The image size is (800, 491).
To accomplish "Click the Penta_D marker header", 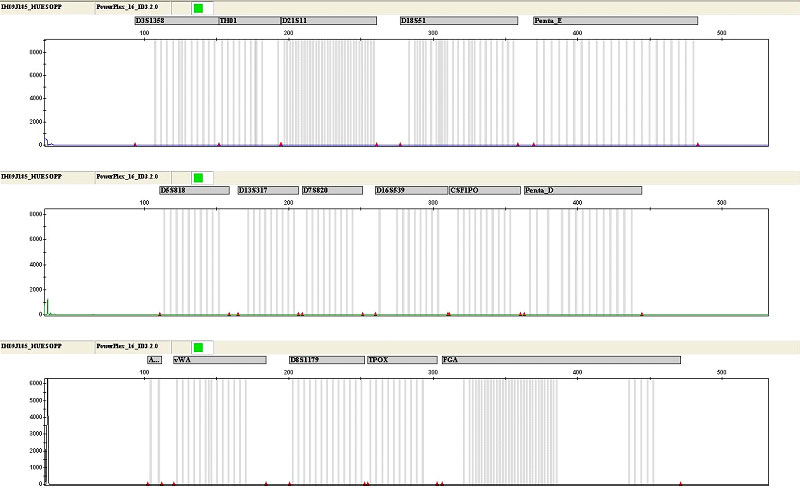I will [583, 190].
